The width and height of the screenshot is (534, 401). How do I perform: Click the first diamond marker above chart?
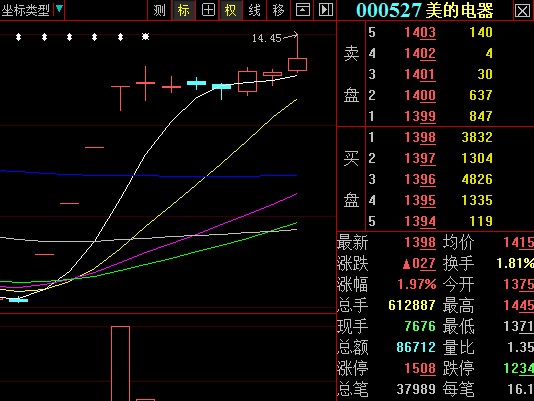19,37
